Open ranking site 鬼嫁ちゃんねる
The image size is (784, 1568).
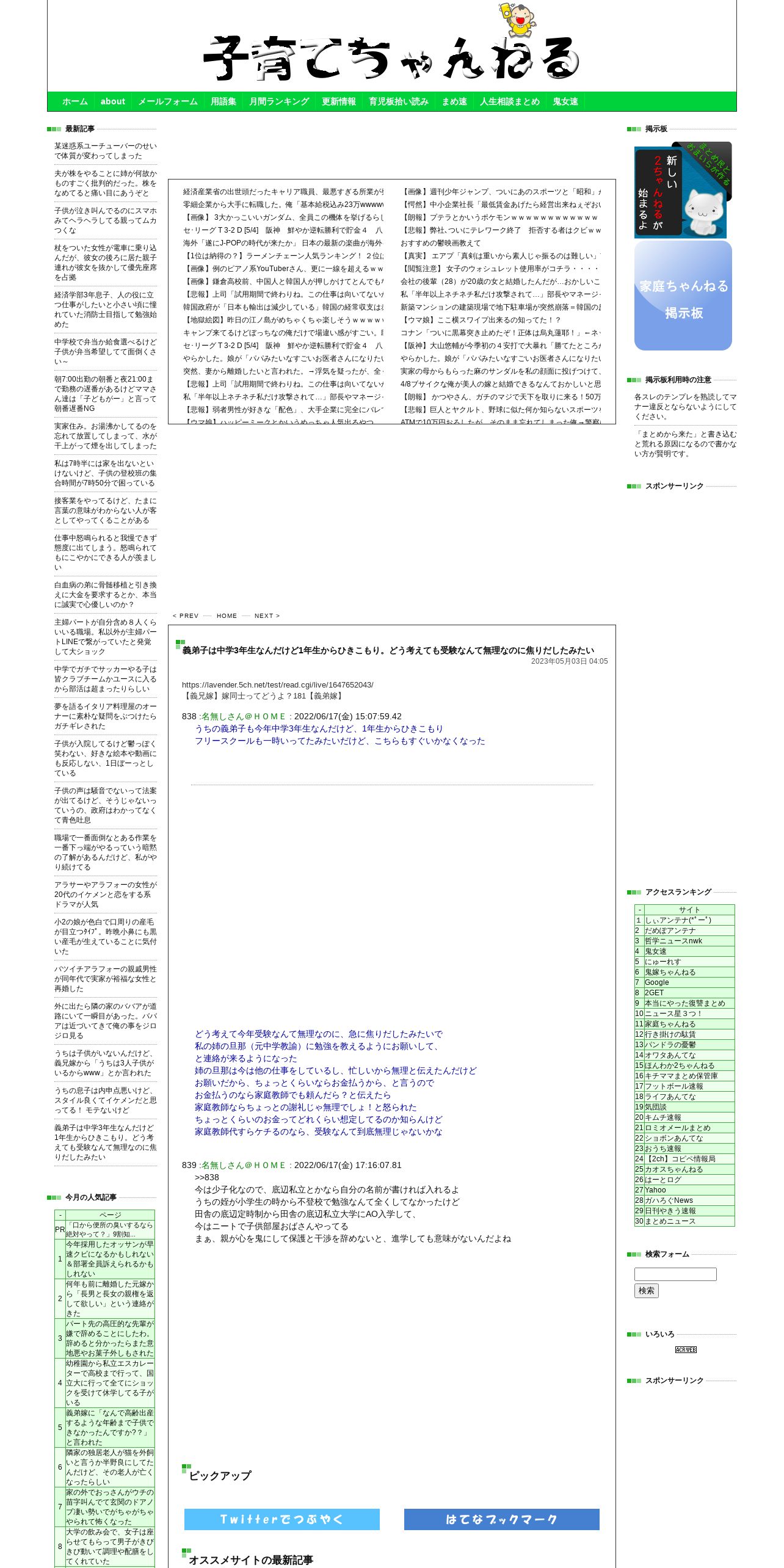click(x=670, y=972)
